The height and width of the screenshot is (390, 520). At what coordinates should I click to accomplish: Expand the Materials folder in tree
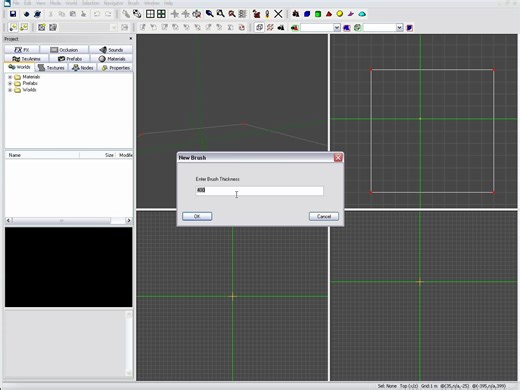(10, 77)
